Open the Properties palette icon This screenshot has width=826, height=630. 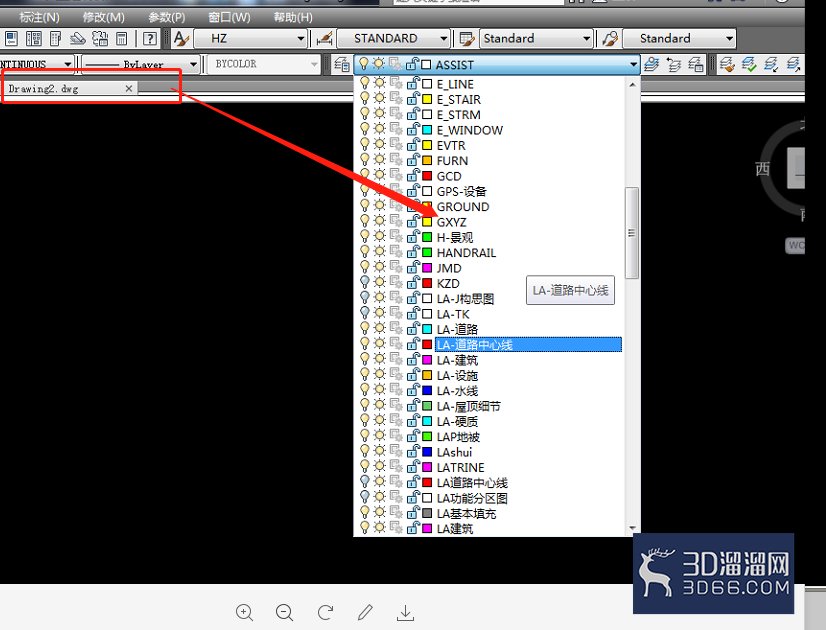point(11,38)
